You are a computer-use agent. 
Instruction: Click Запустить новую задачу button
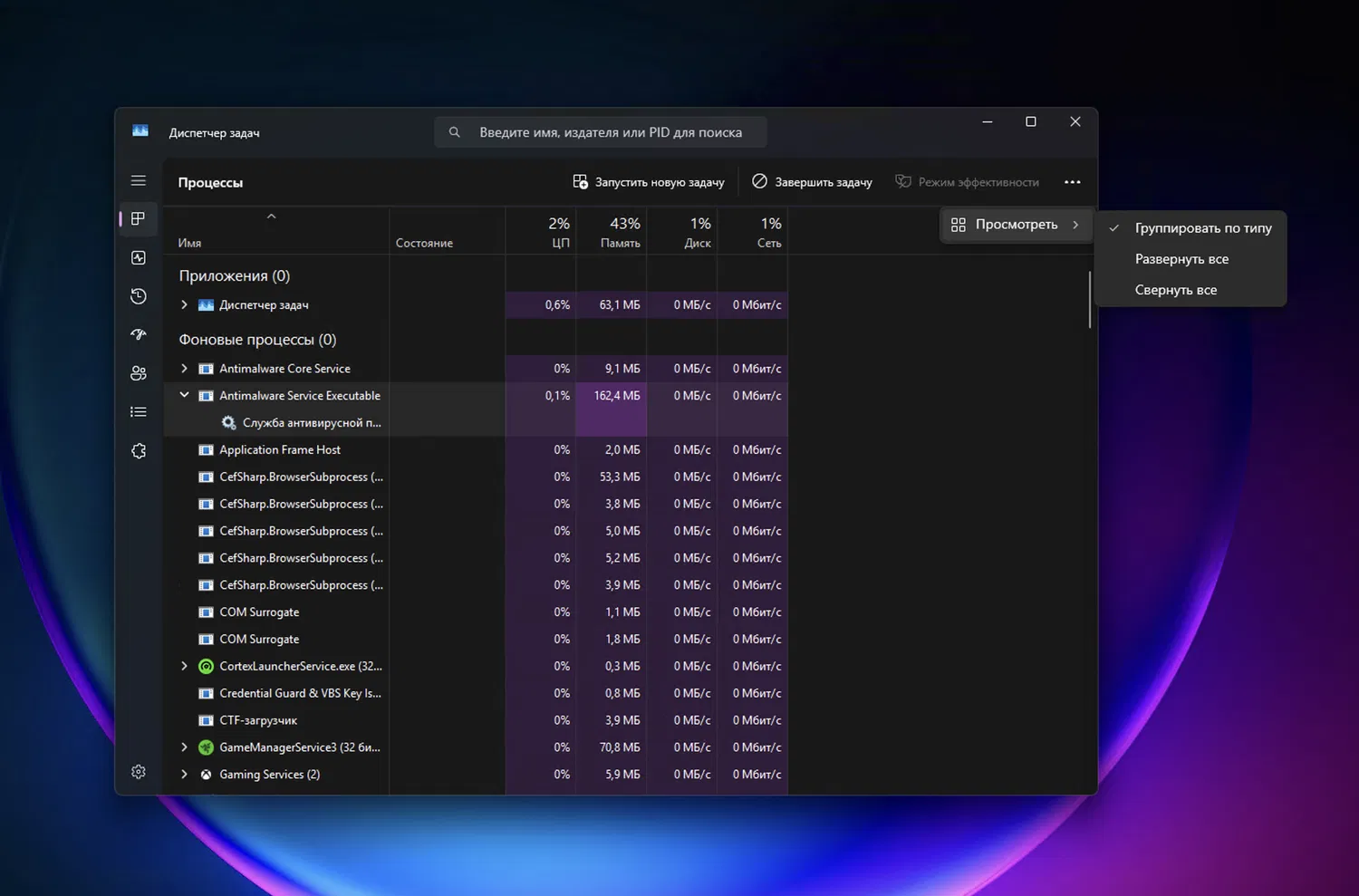(x=649, y=182)
